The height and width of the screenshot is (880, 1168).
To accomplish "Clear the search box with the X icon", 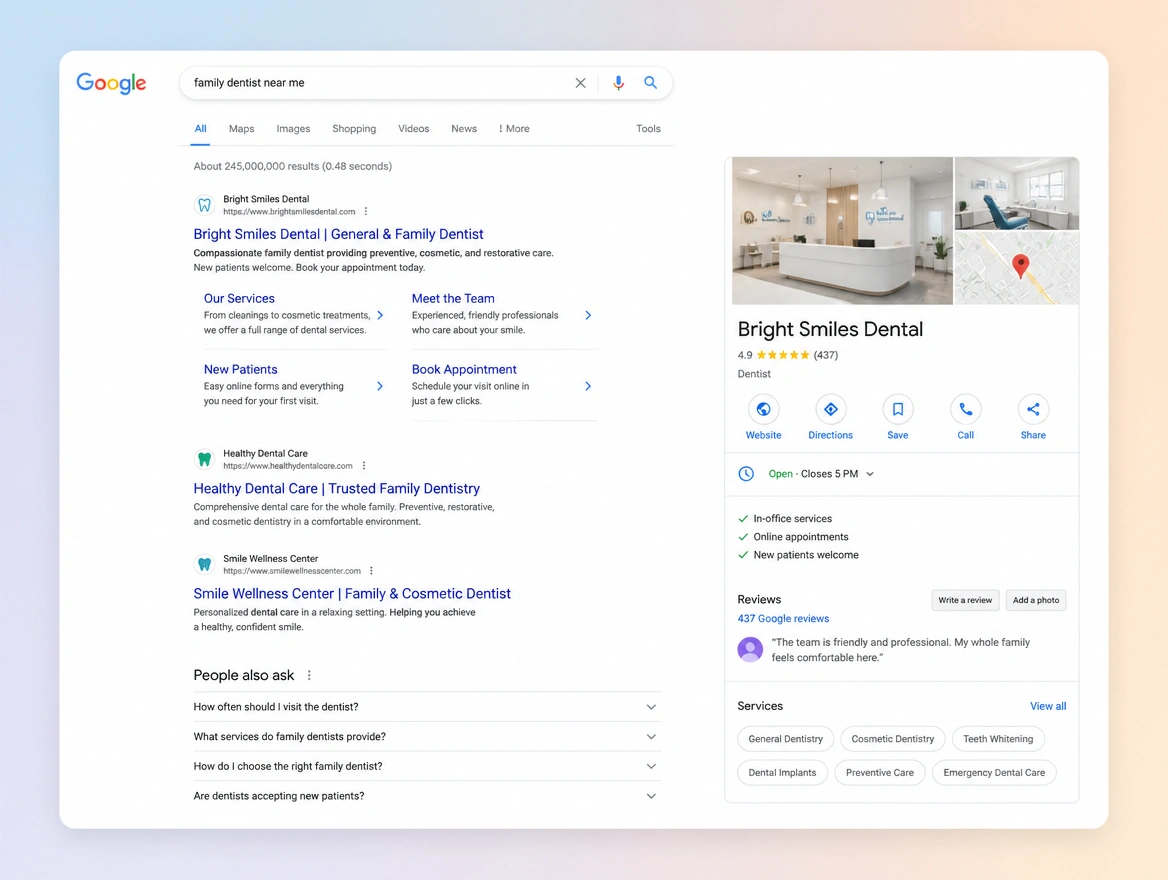I will coord(580,83).
